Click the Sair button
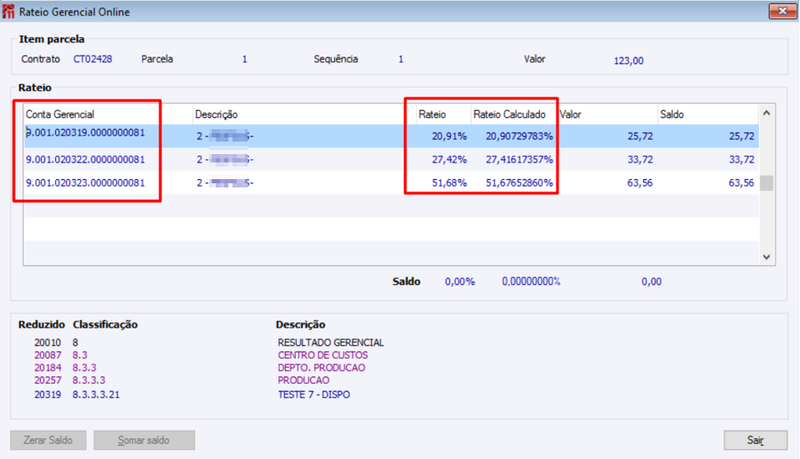800x459 pixels. click(x=755, y=440)
